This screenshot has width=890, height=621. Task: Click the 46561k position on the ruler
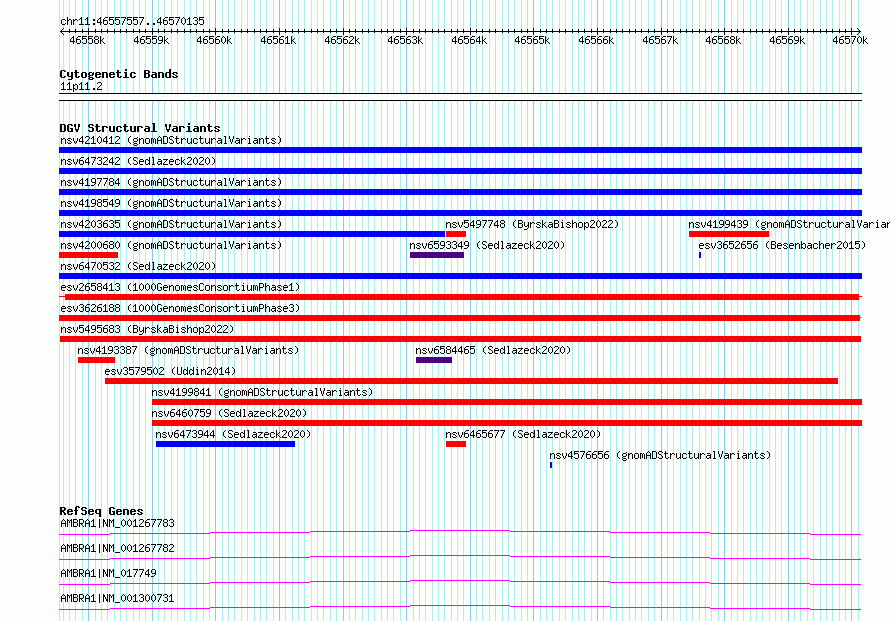[278, 40]
